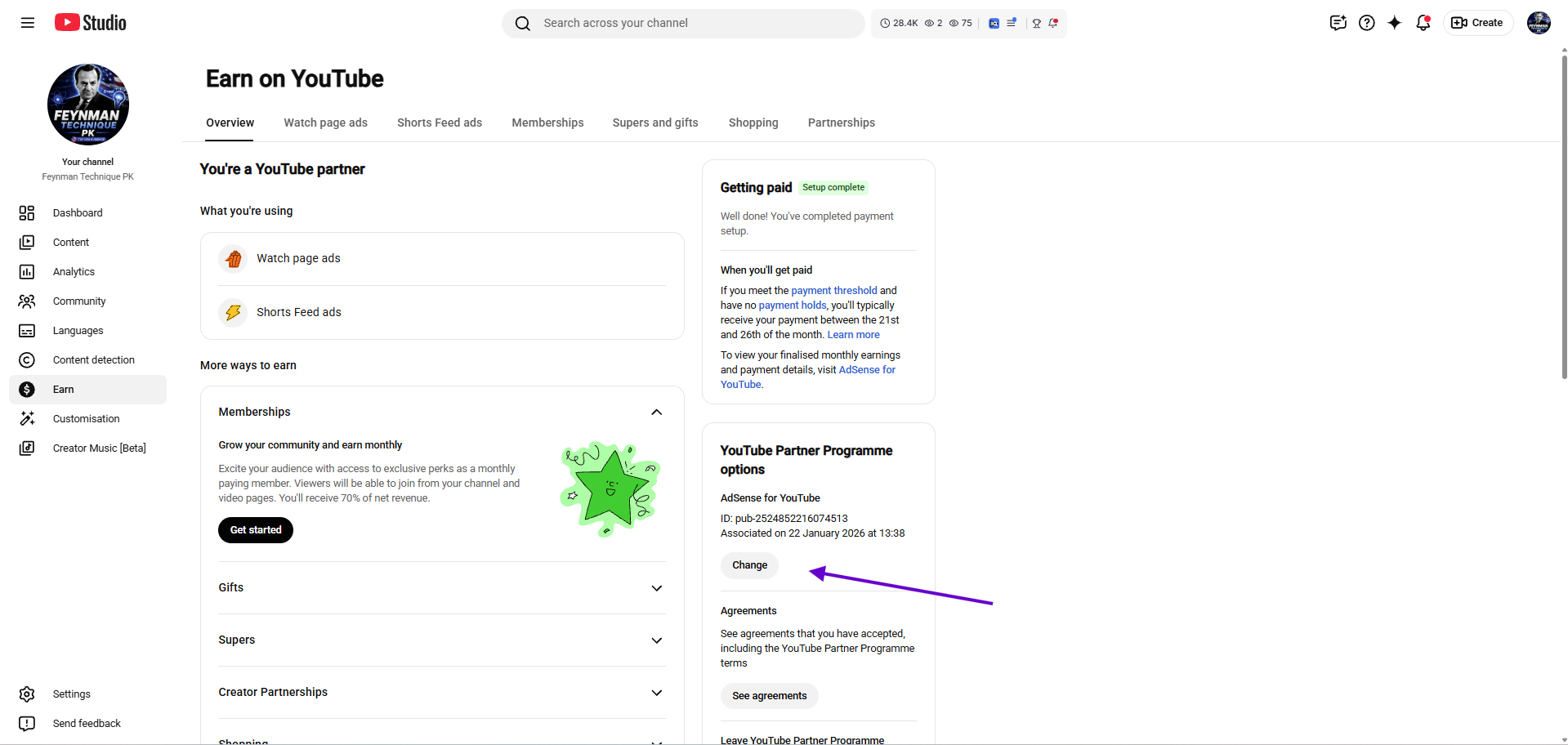Viewport: 1568px width, 745px height.
Task: Expand the Creator Partnerships section
Action: (x=442, y=693)
